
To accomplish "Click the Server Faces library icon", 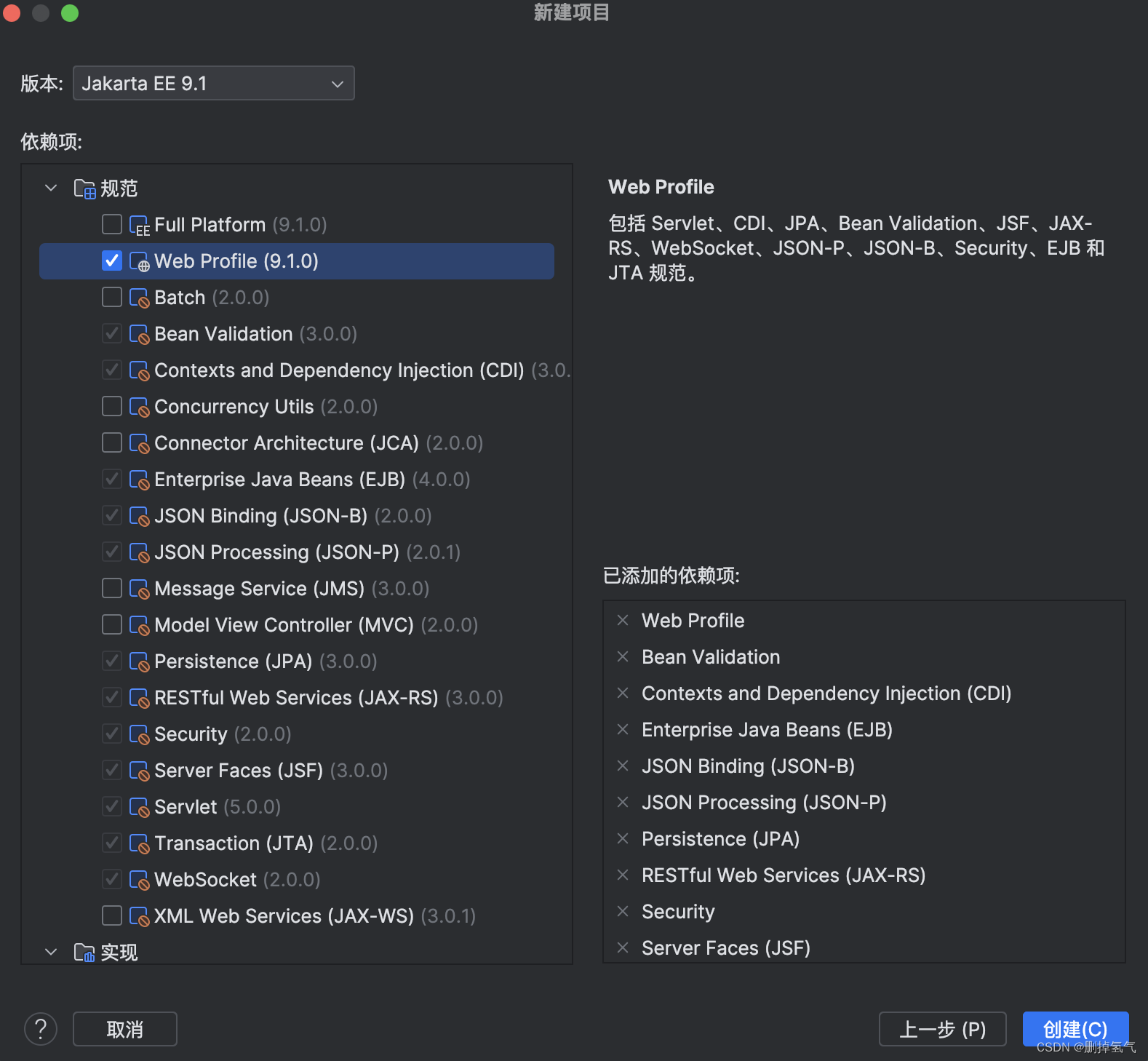I will (140, 771).
